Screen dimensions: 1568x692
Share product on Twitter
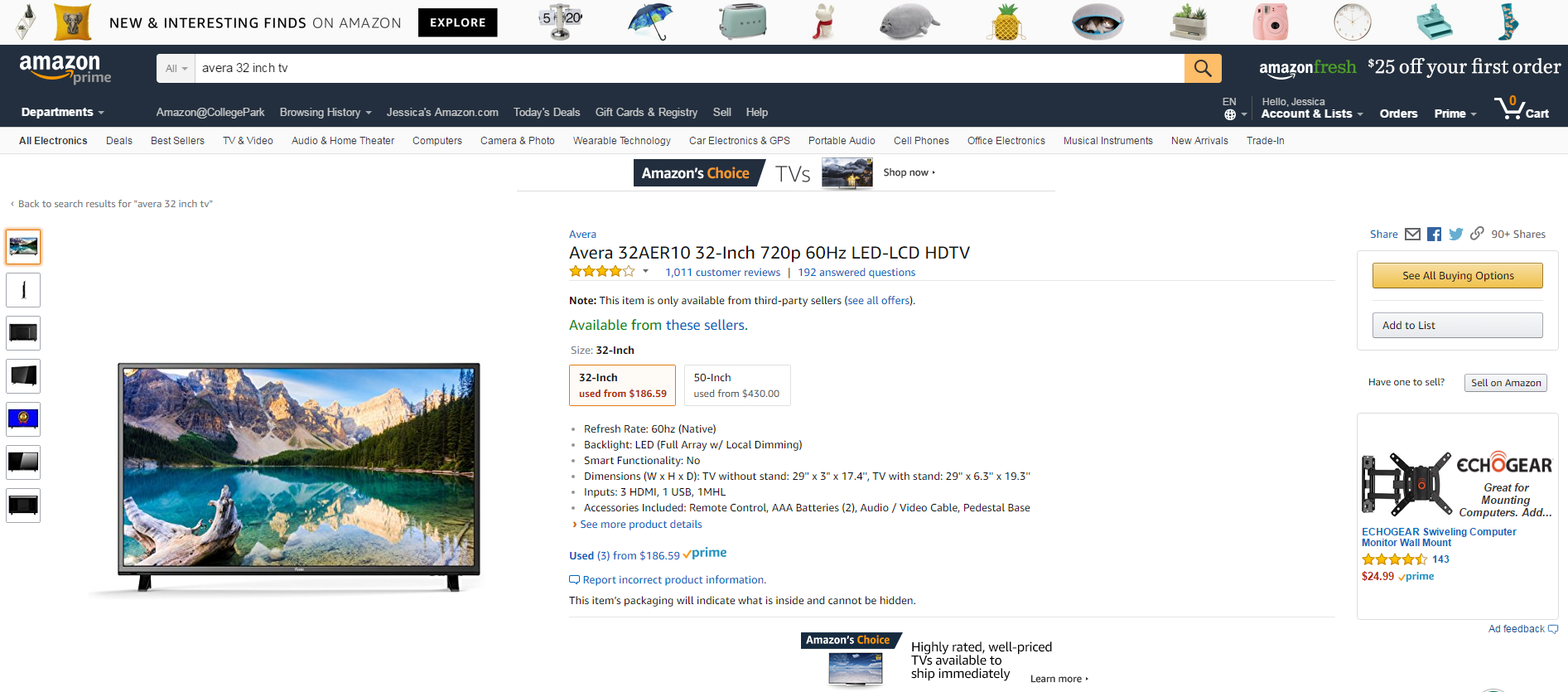(x=1456, y=235)
